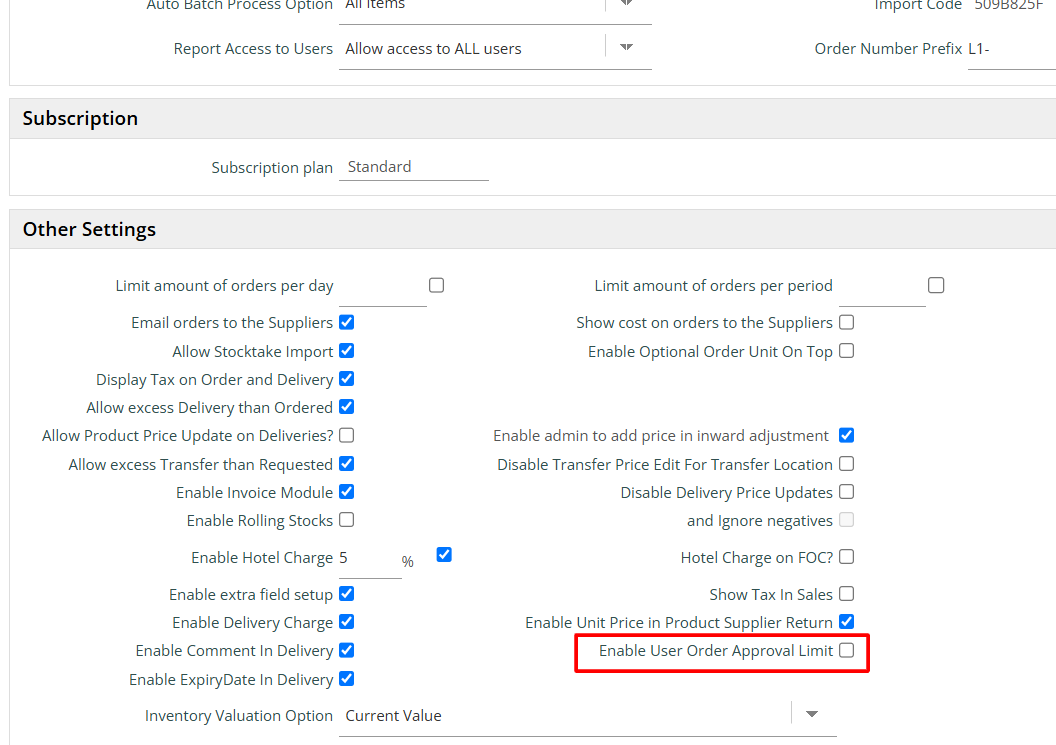
Task: Enable Optional Order Unit On Top
Action: (x=846, y=351)
